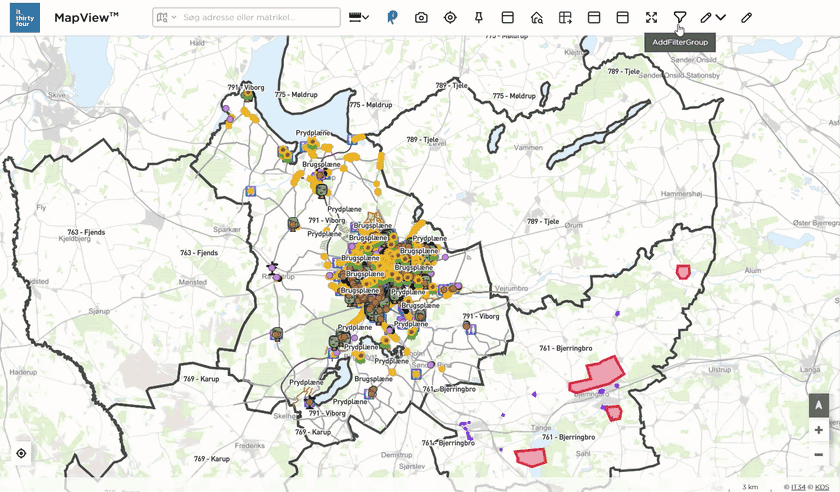
Task: Click the large red polygon above Bjerringbro
Action: coord(596,375)
